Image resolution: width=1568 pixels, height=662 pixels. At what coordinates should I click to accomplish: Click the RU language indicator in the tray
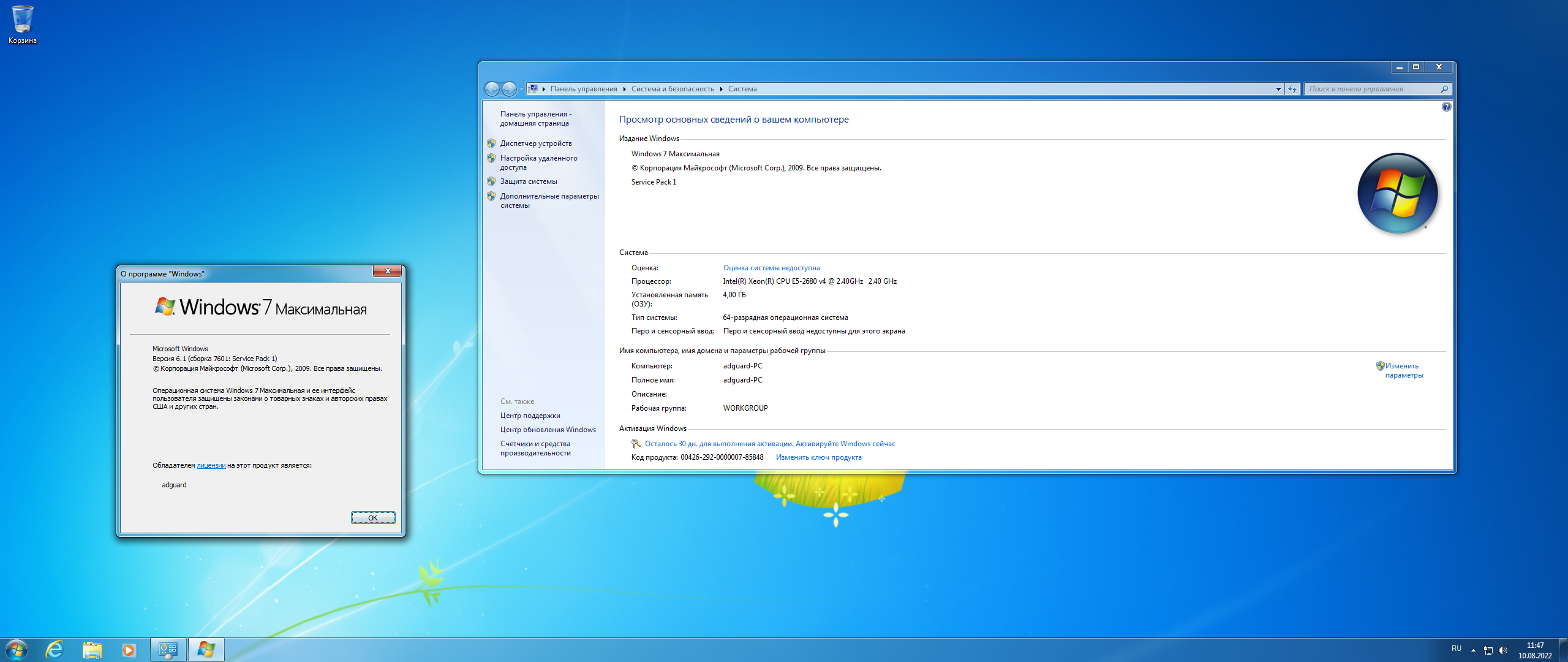(1457, 649)
